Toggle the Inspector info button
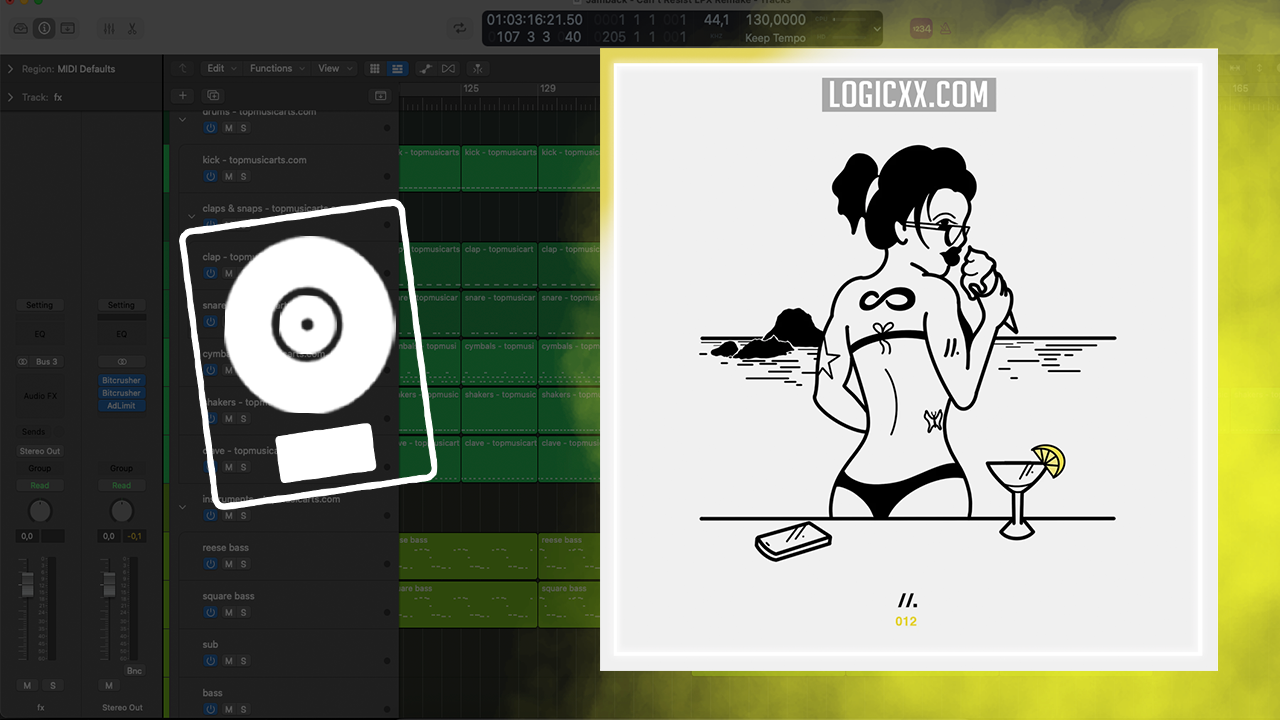Screen dimensions: 1280x720 [x=44, y=28]
